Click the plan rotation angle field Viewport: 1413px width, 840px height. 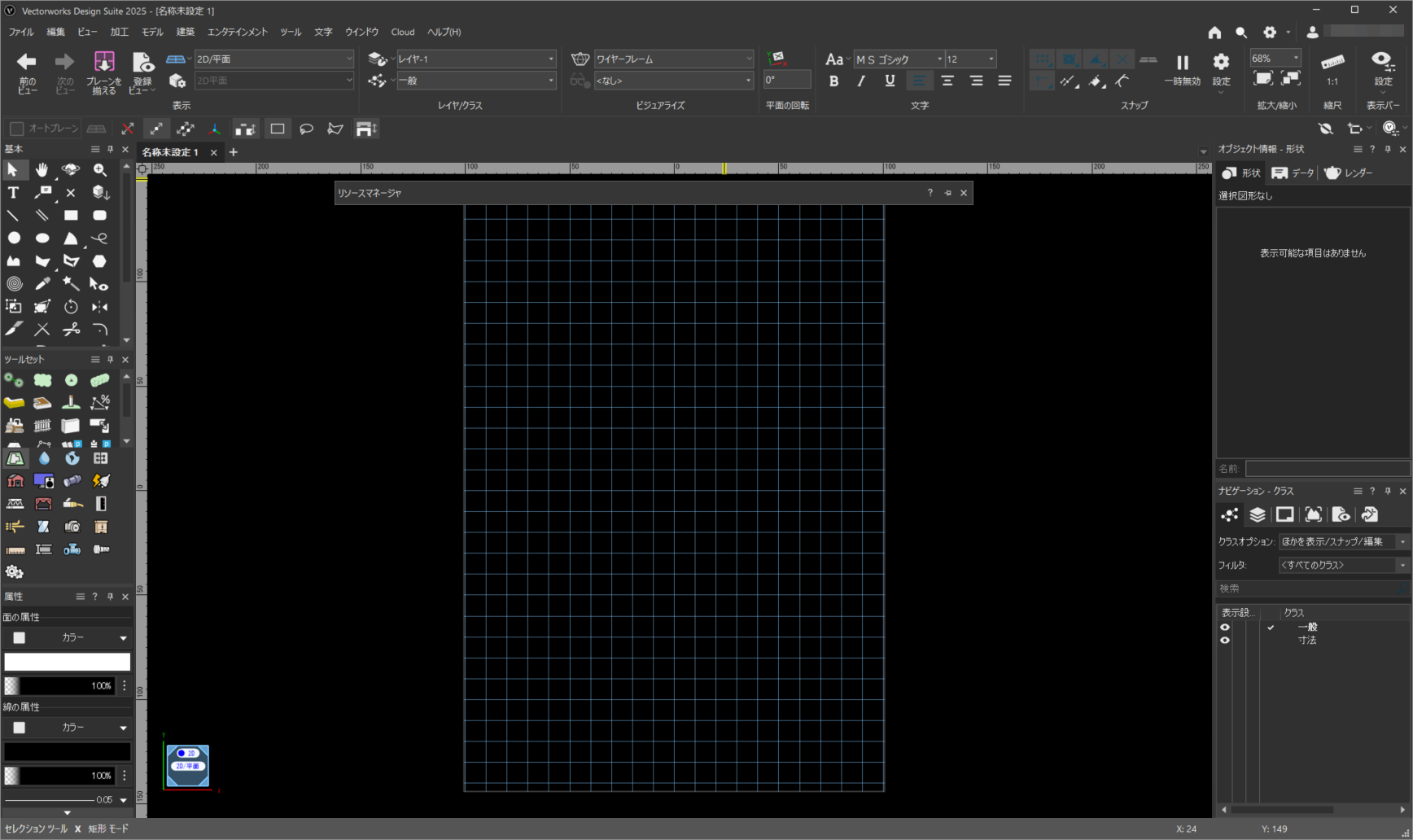pos(787,80)
